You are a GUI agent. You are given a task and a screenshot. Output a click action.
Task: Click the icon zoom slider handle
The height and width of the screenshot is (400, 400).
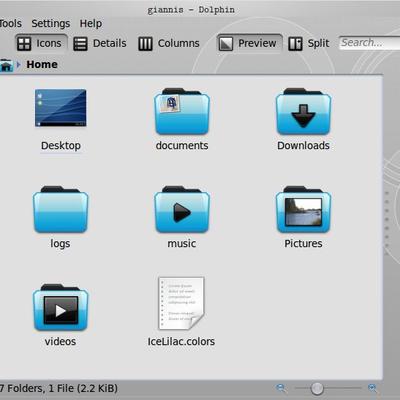click(317, 388)
